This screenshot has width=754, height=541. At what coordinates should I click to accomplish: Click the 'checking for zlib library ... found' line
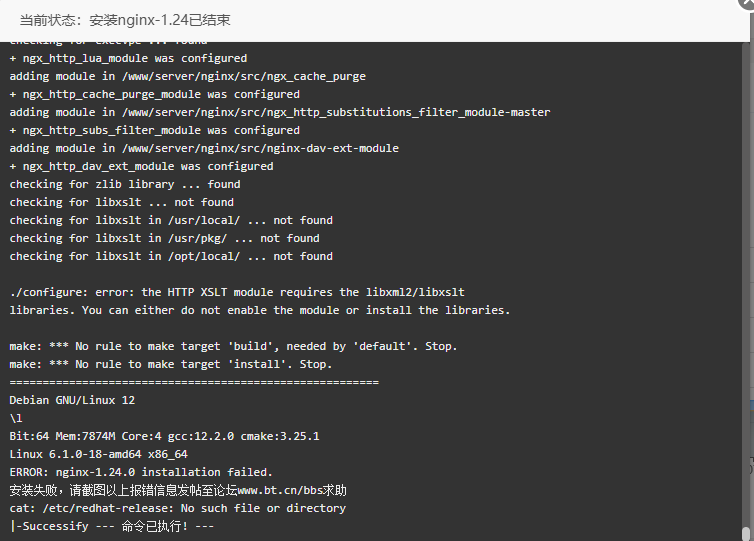pyautogui.click(x=125, y=184)
